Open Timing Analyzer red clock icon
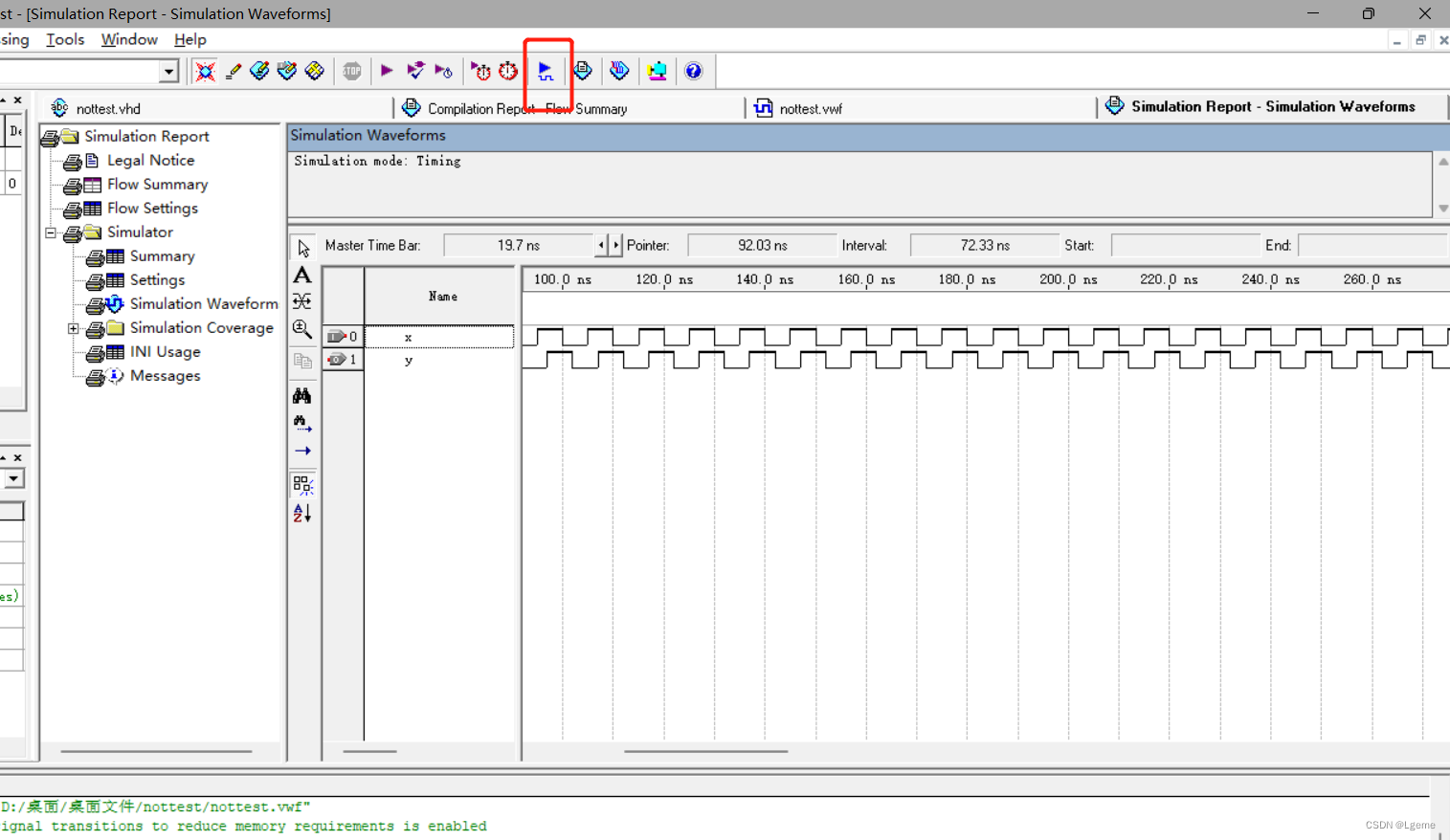 (x=508, y=71)
